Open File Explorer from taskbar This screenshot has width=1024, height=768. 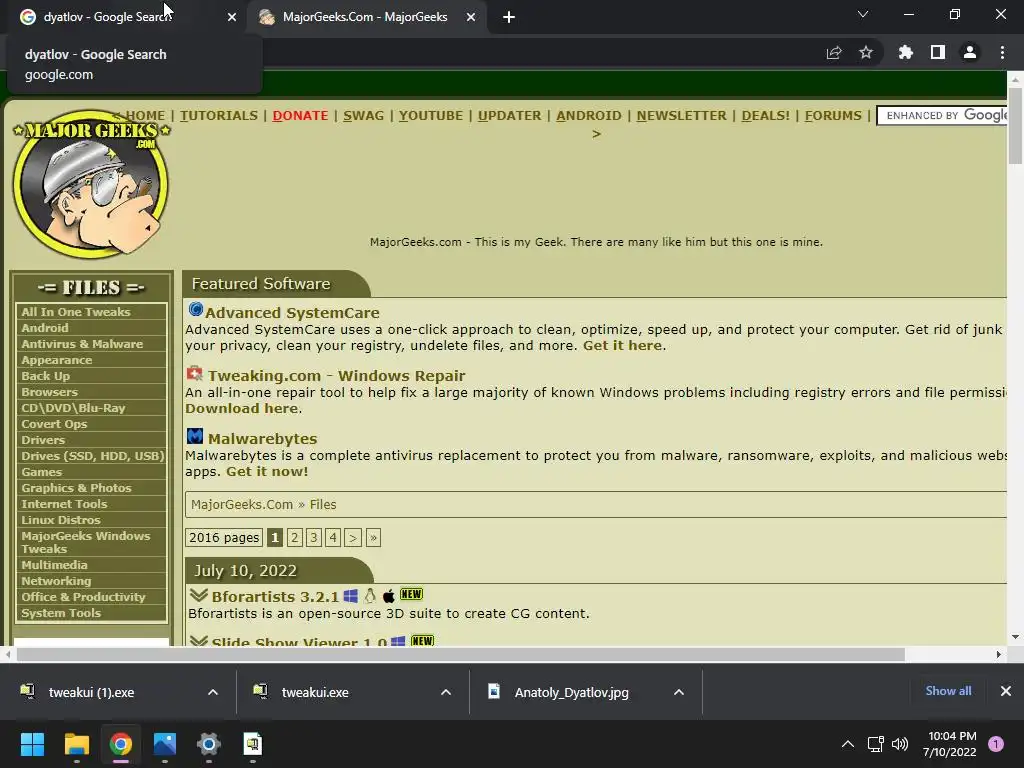tap(76, 744)
